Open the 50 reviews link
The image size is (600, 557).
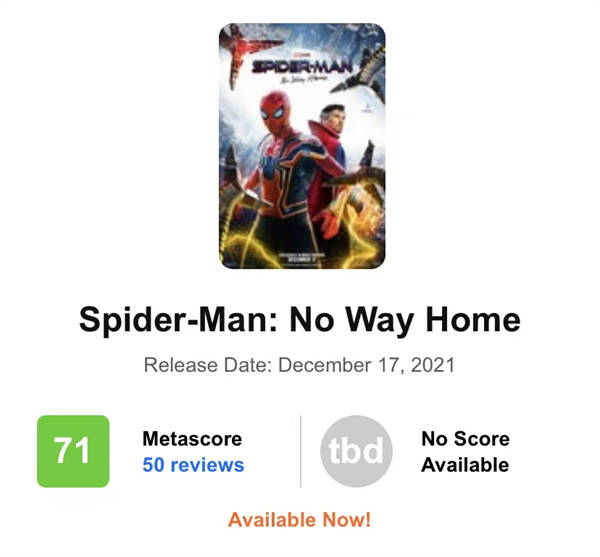click(193, 465)
